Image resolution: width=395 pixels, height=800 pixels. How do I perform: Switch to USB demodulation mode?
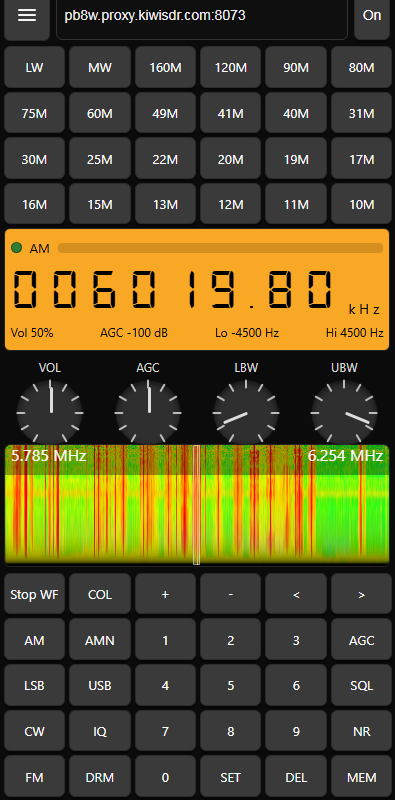coord(100,685)
